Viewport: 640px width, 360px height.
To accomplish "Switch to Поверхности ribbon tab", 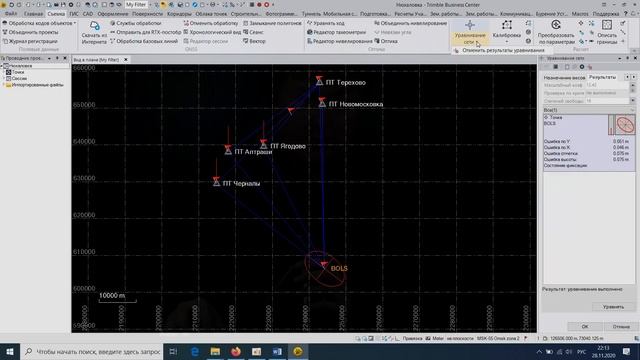I will tap(147, 14).
